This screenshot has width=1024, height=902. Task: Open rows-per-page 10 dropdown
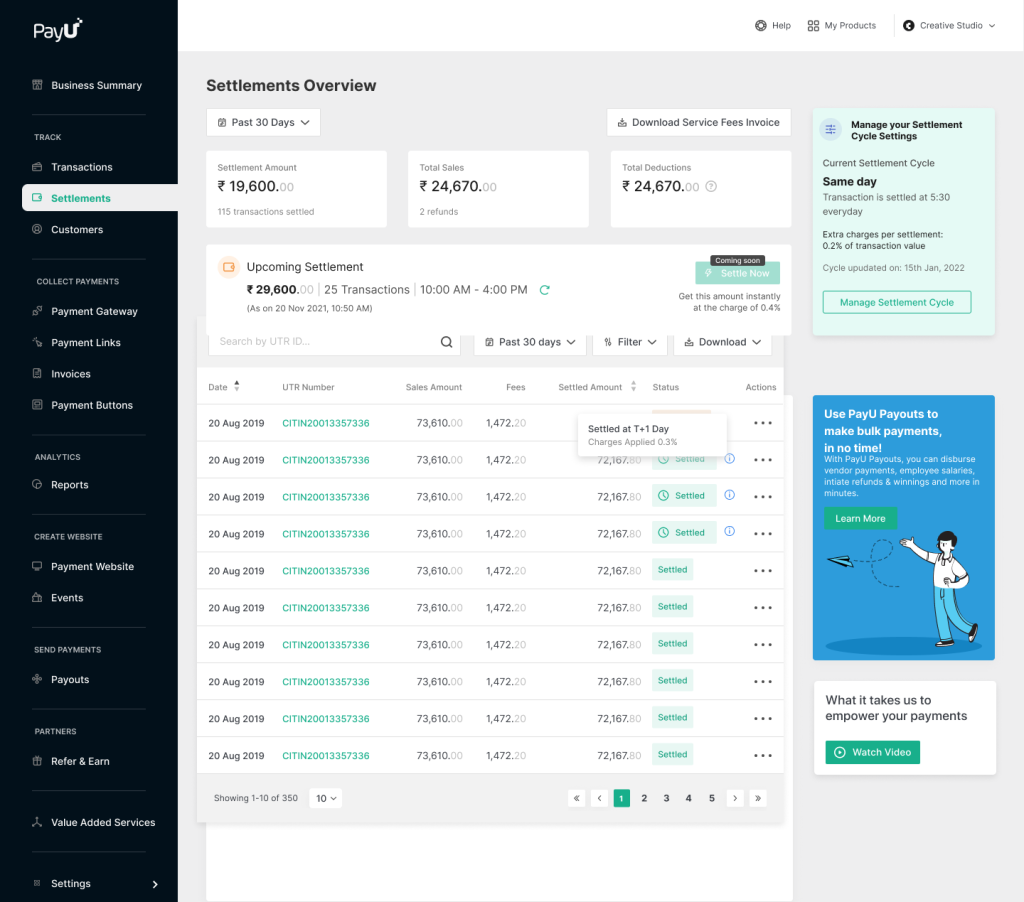coord(326,799)
